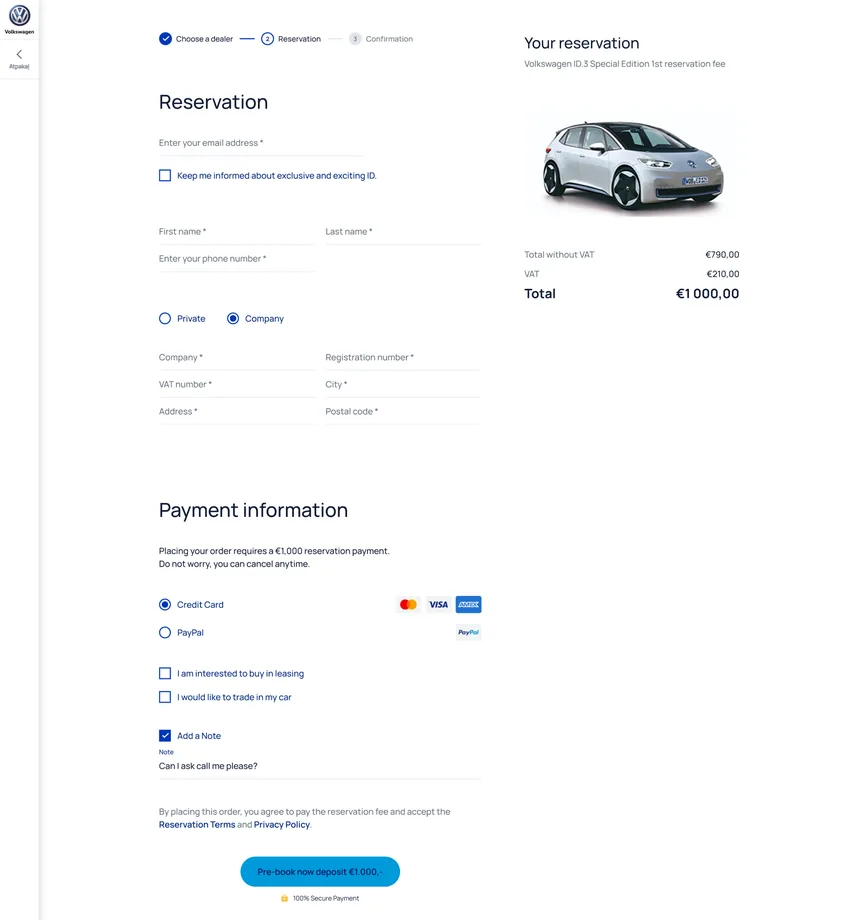Open the Confirmation step tab
The width and height of the screenshot is (860, 920).
tap(381, 39)
